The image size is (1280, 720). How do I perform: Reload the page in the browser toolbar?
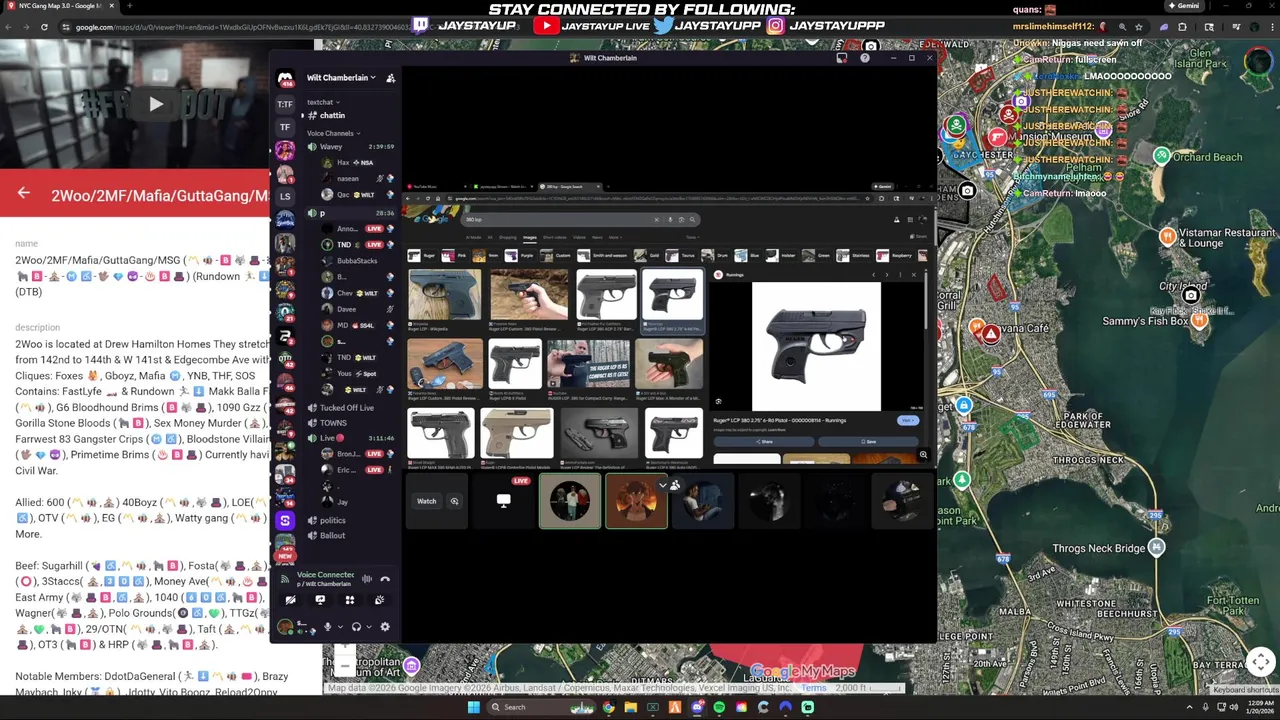click(x=44, y=27)
